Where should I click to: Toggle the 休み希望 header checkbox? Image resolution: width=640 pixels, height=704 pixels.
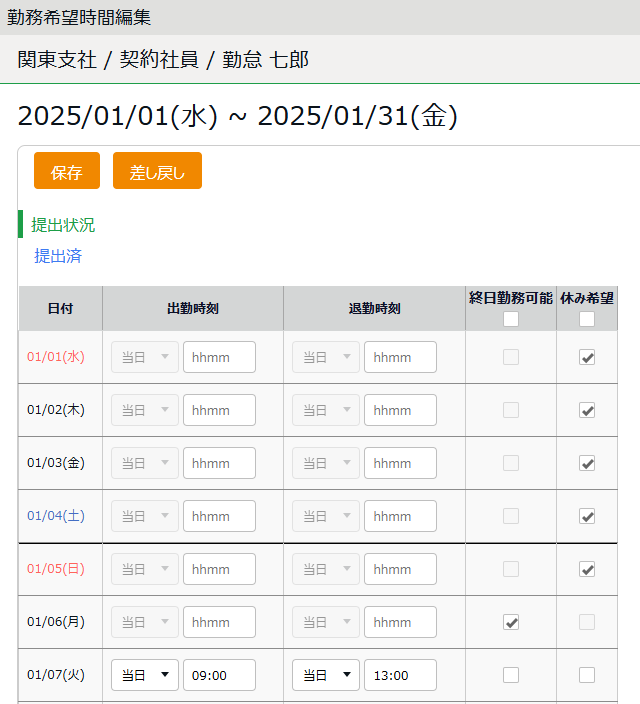click(587, 319)
